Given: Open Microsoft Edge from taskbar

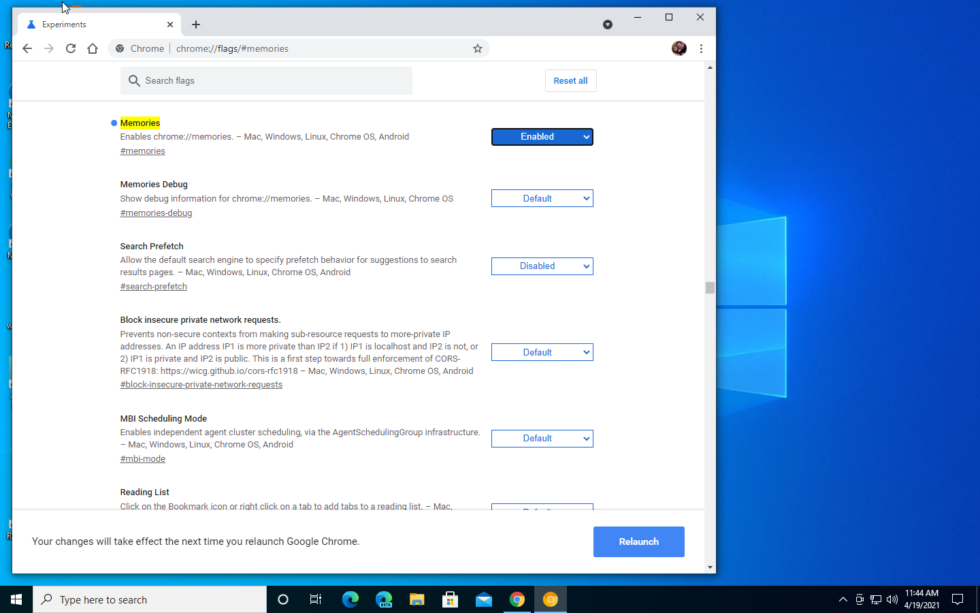Looking at the screenshot, I should click(x=350, y=599).
